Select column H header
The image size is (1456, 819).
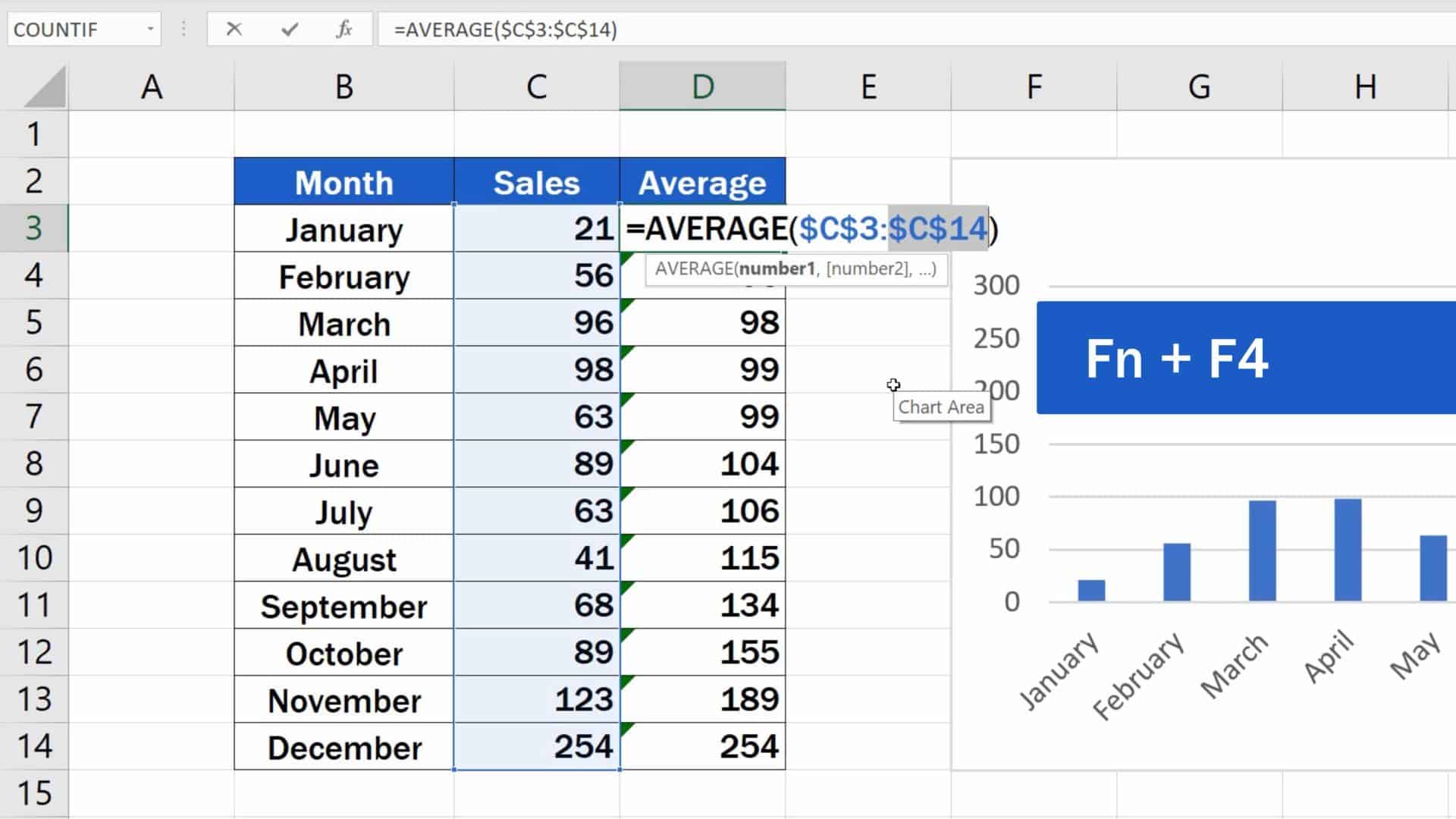(1365, 86)
